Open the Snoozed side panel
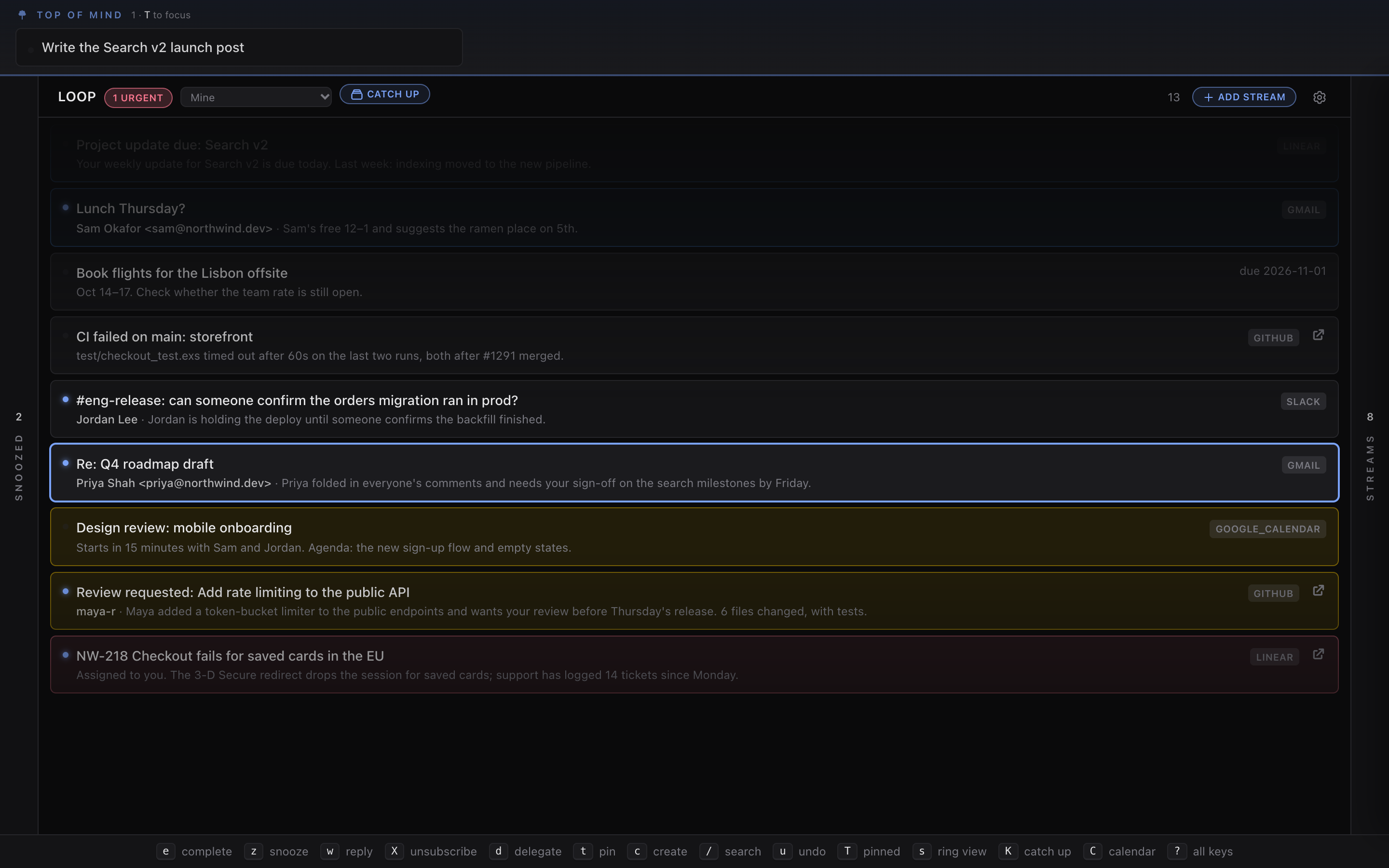This screenshot has height=868, width=1389. pos(19,456)
